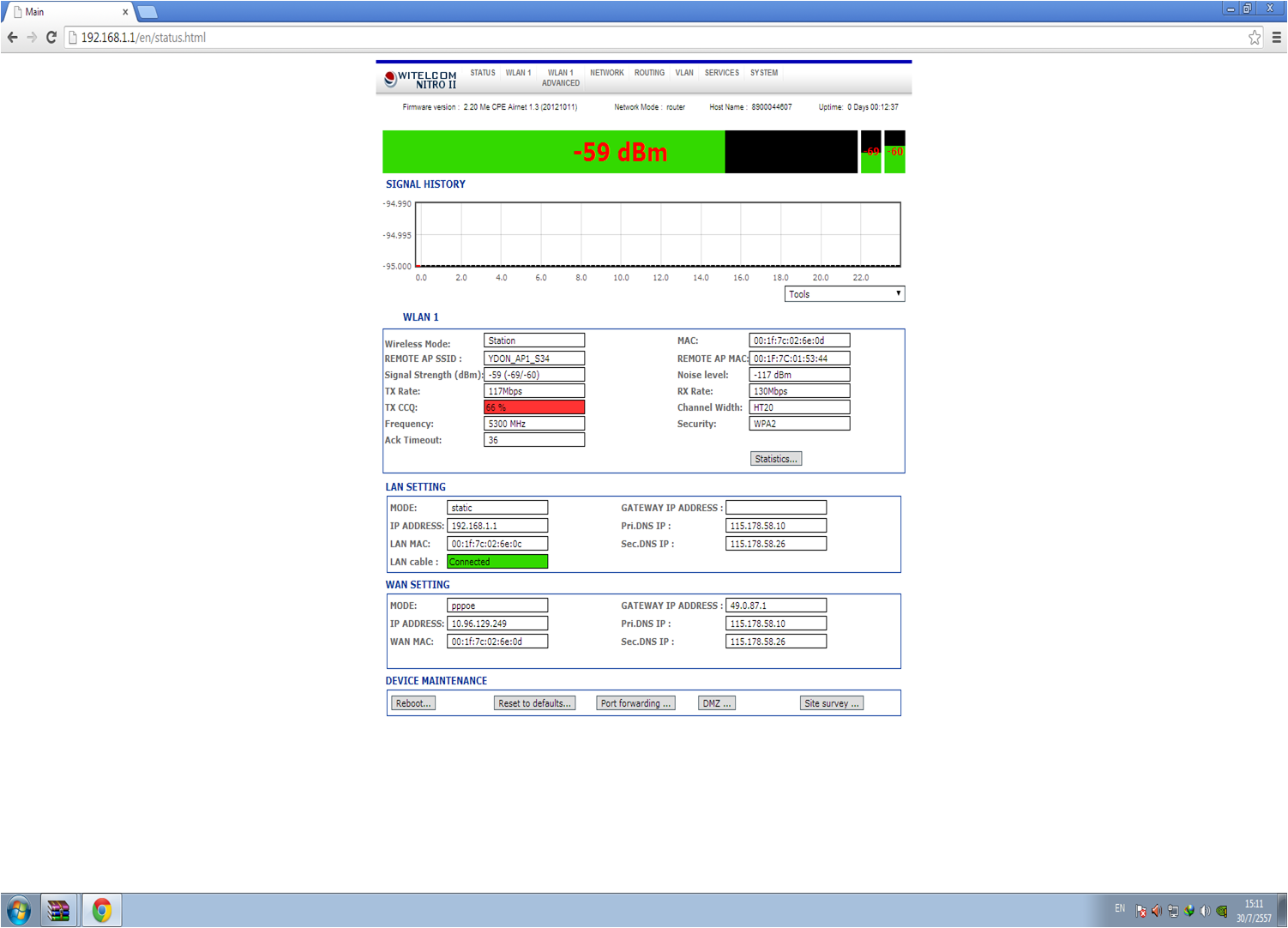Expand the Tools dropdown
Screen dimensions: 1288x928
pos(844,294)
